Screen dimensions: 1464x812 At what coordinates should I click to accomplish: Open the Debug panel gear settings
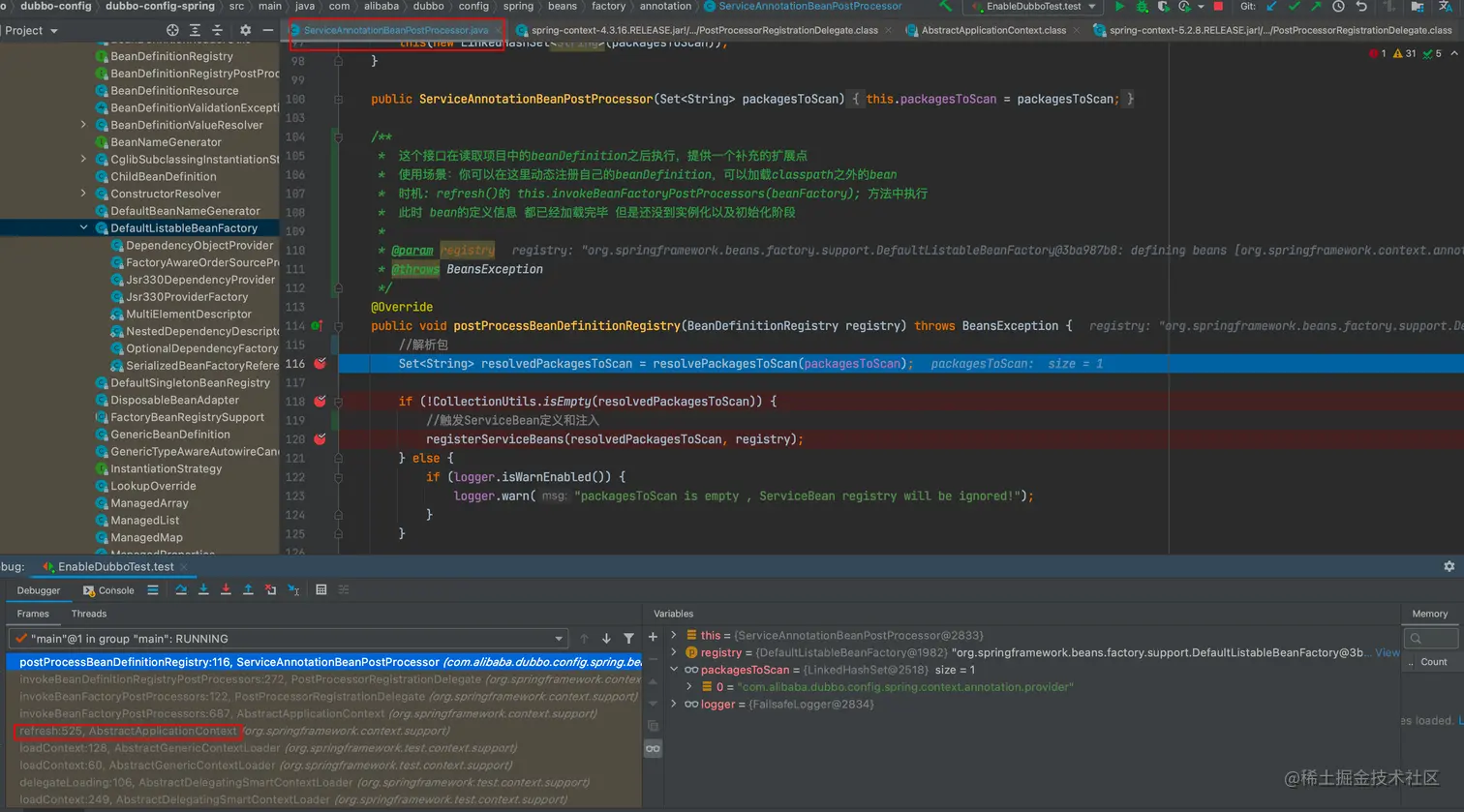(1449, 566)
